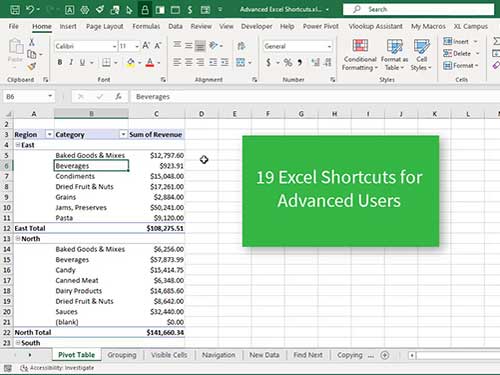This screenshot has height=375, width=500.
Task: Click the Format Painter brush icon
Action: 32,67
